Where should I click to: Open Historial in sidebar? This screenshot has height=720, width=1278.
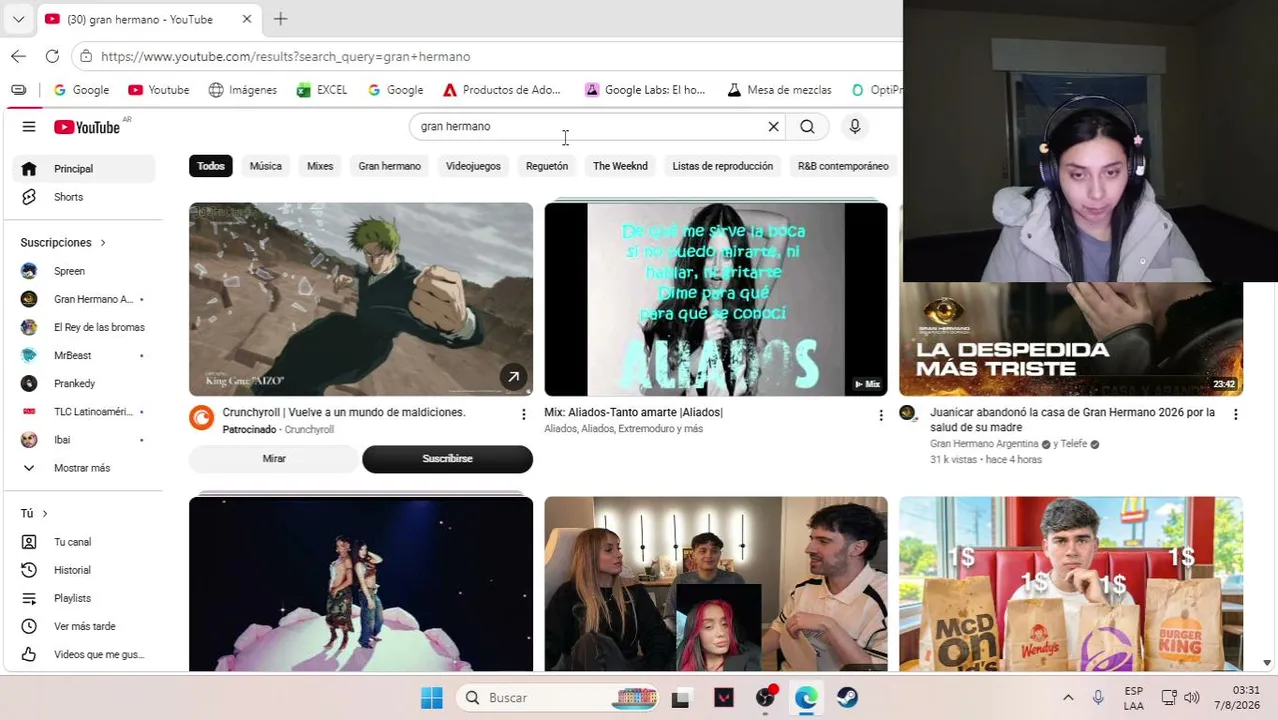click(x=83, y=570)
